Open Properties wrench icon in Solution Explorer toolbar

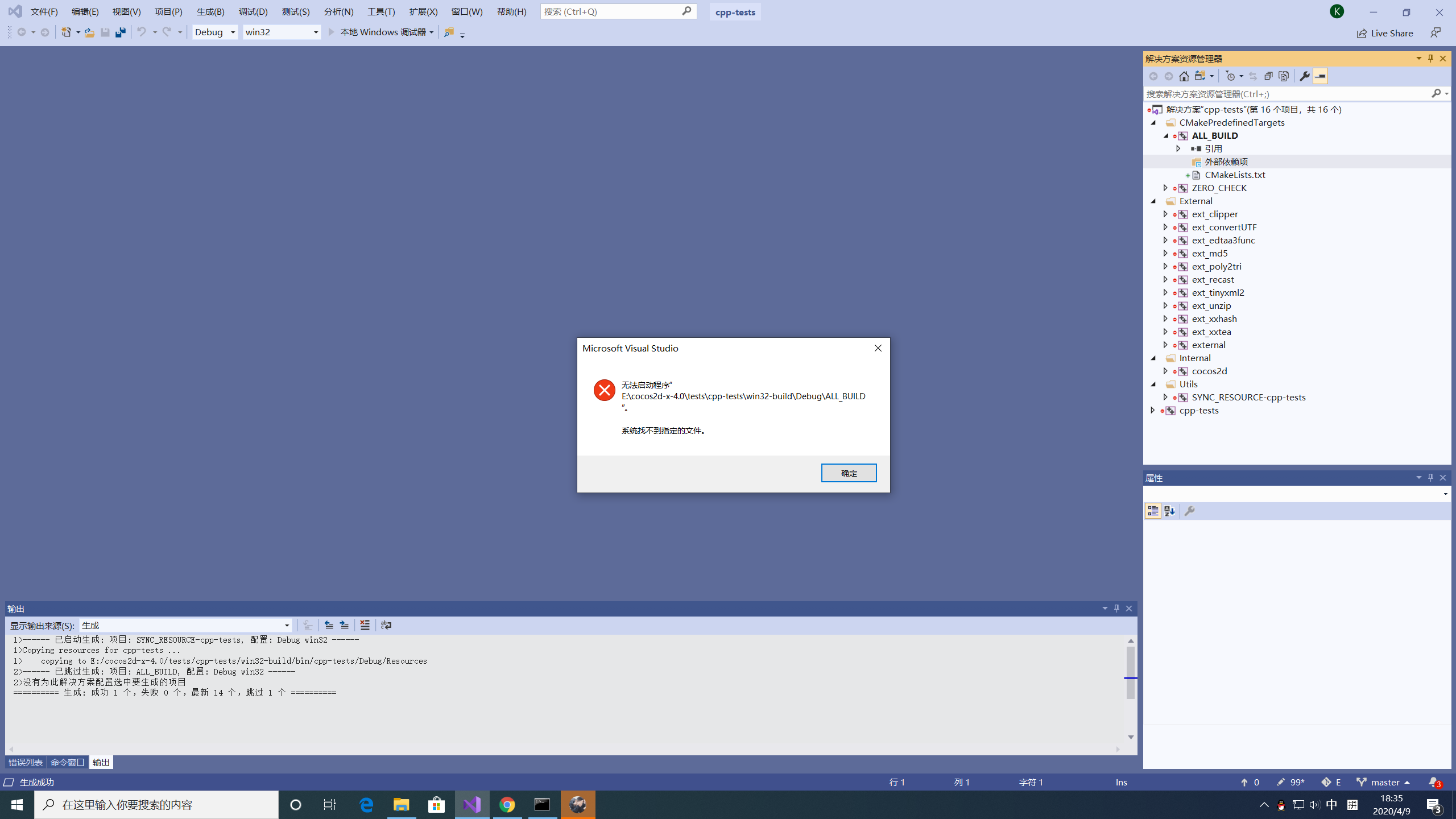point(1304,76)
